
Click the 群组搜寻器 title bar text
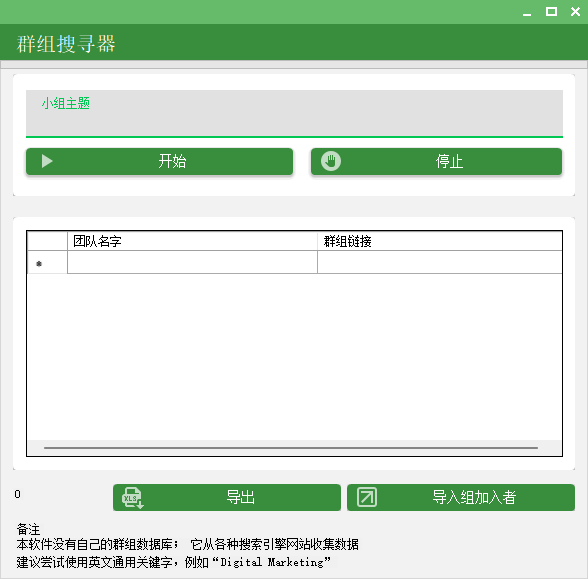66,44
